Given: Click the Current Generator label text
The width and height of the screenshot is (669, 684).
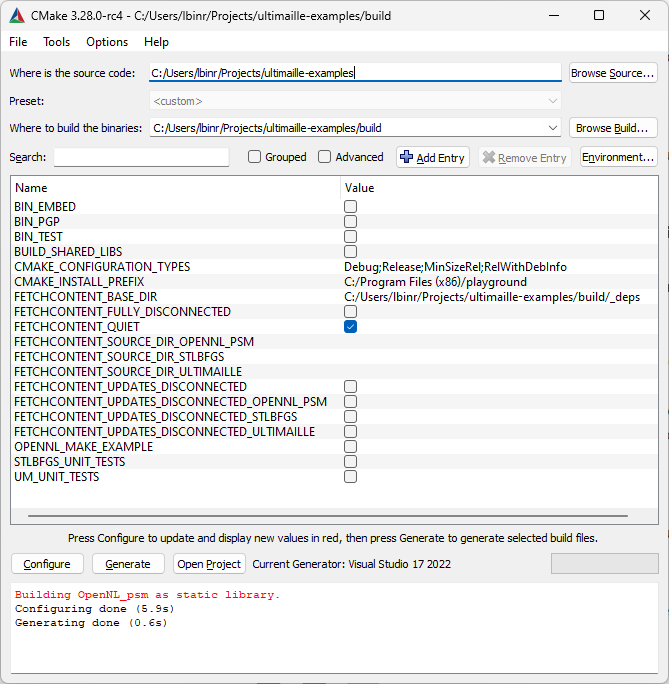Looking at the screenshot, I should 352,564.
